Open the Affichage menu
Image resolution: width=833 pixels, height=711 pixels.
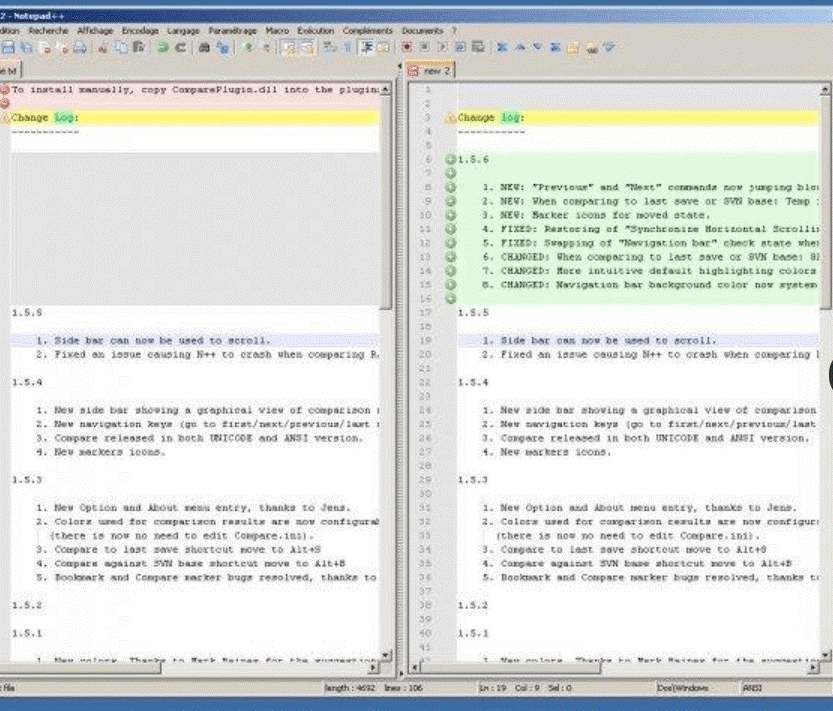click(x=95, y=31)
